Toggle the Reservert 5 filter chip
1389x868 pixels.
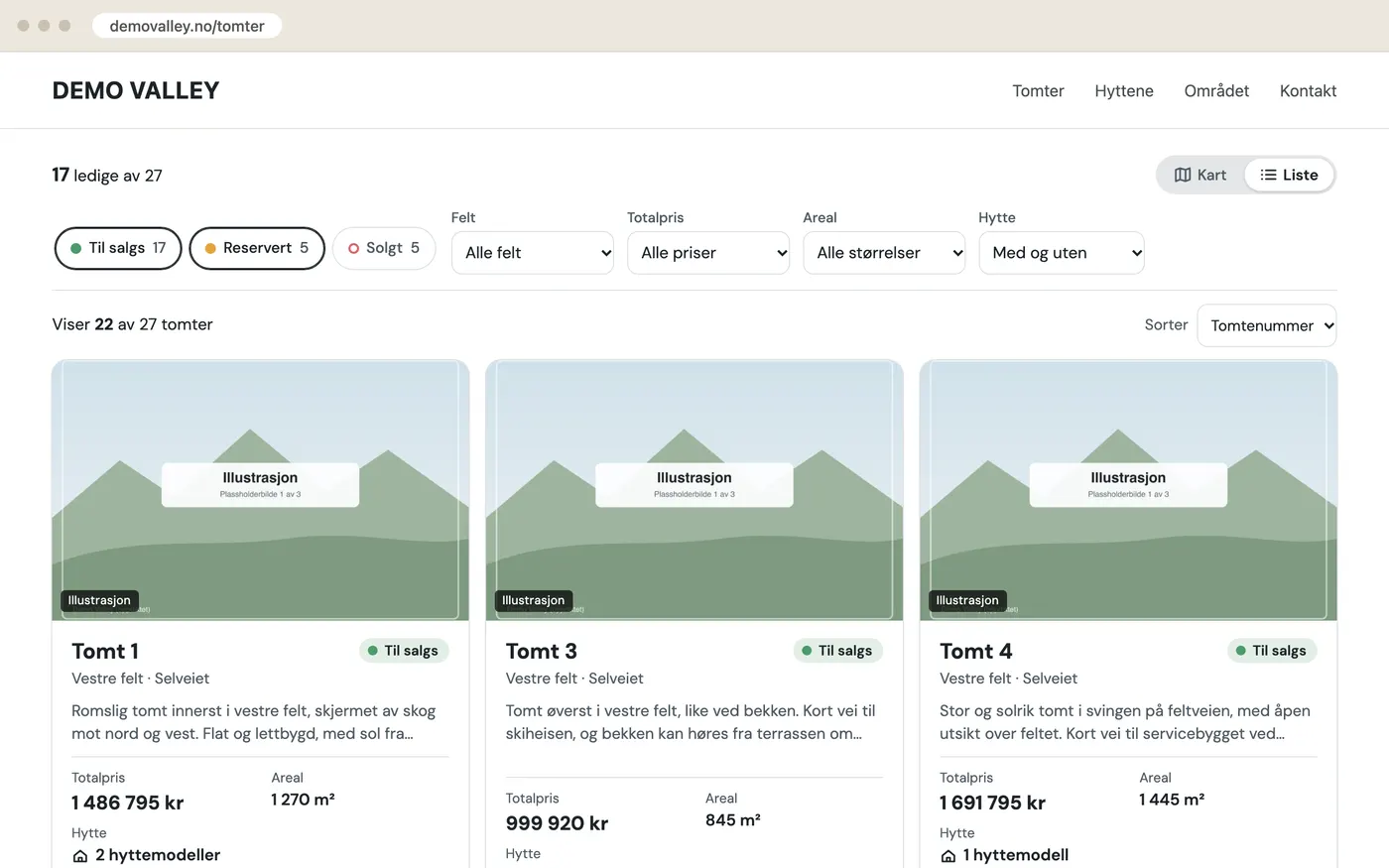point(257,248)
